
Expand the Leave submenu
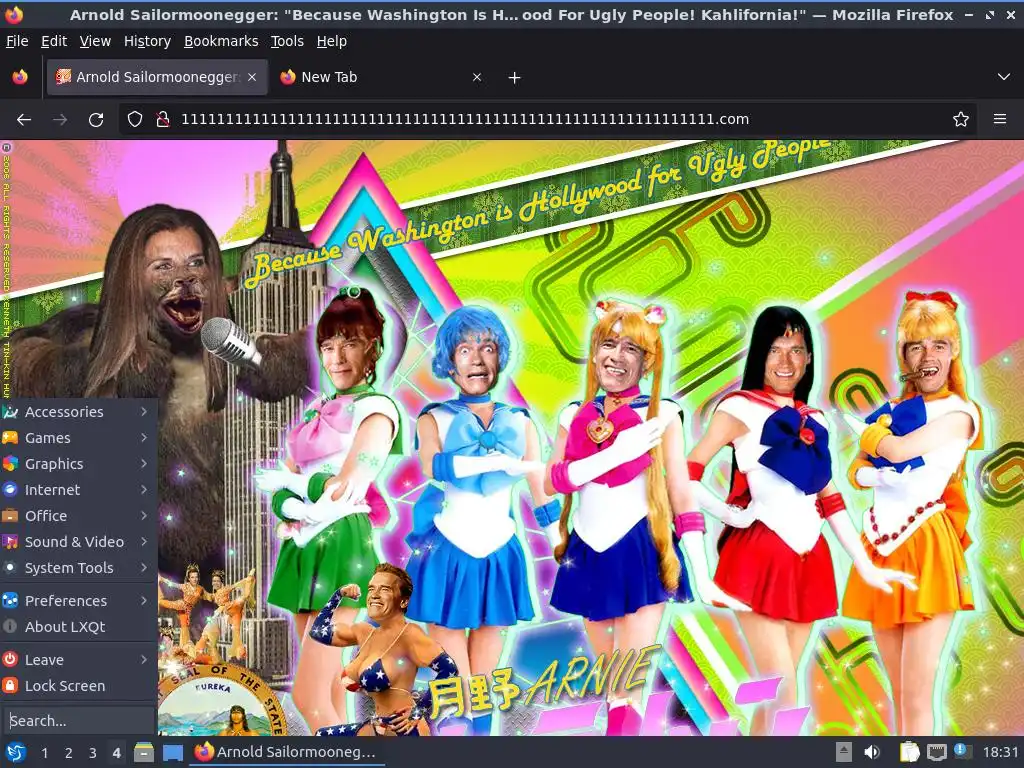78,660
